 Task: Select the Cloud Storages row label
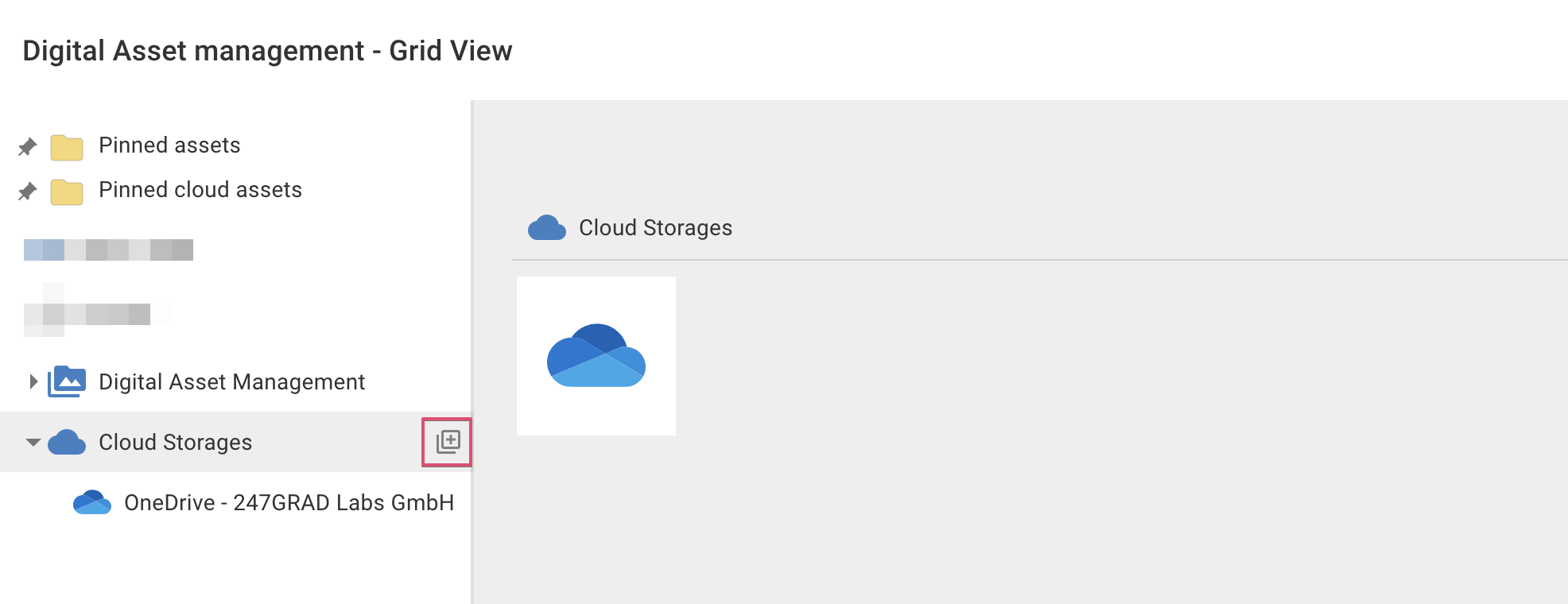(x=175, y=443)
